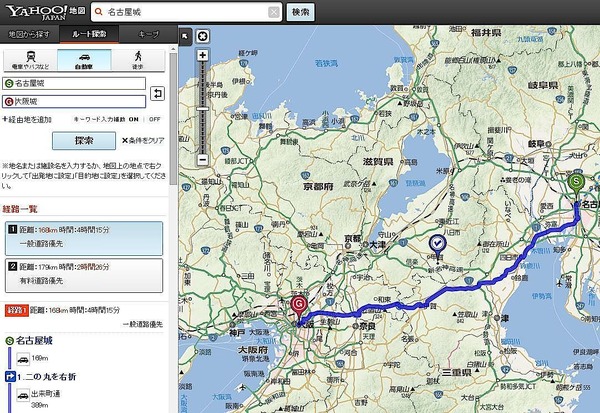Screen dimensions: 600x413
Task: Click the round compass/pan control on map
Action: [x=203, y=36]
